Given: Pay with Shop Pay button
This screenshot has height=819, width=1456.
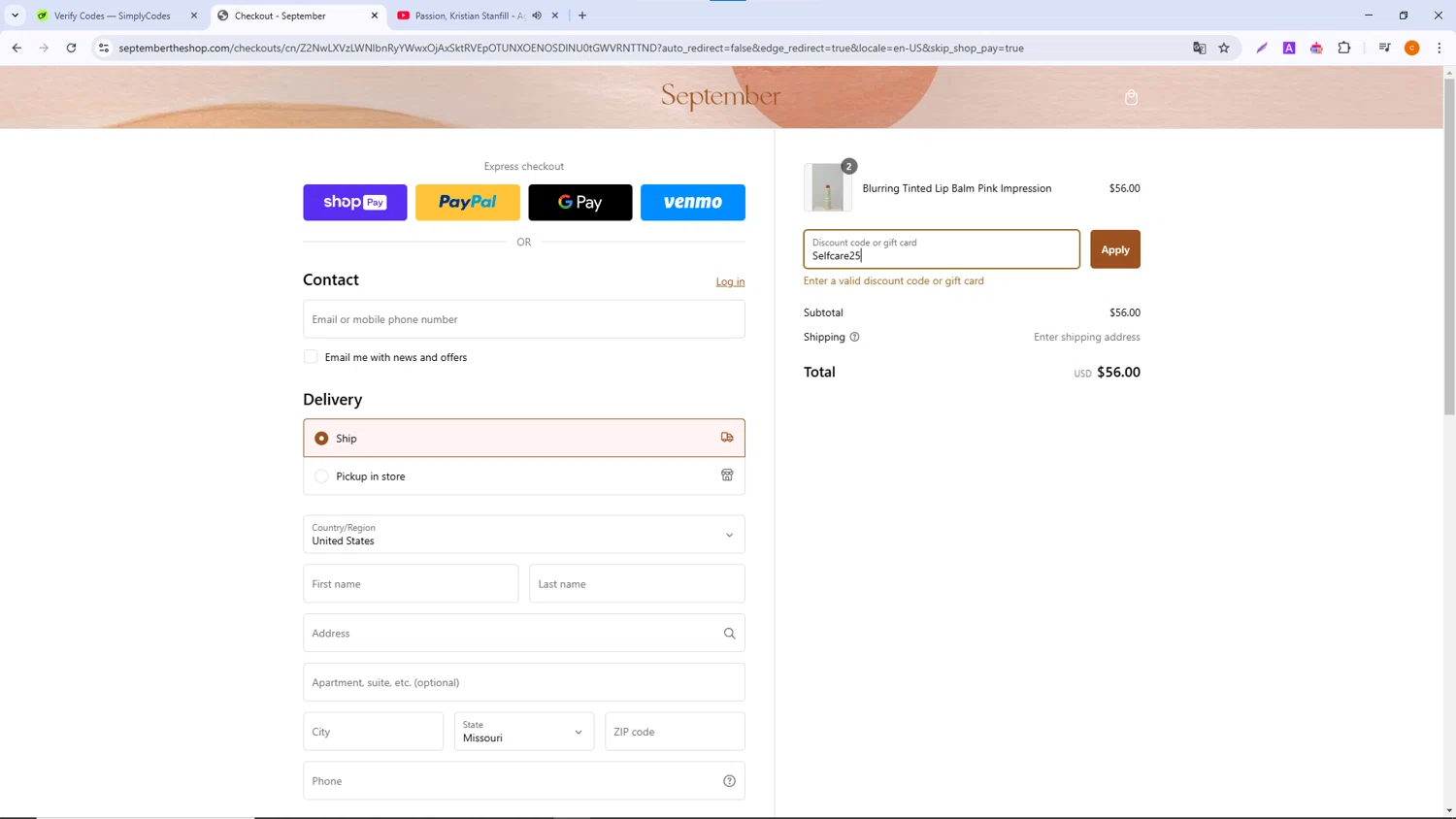Looking at the screenshot, I should click(355, 202).
